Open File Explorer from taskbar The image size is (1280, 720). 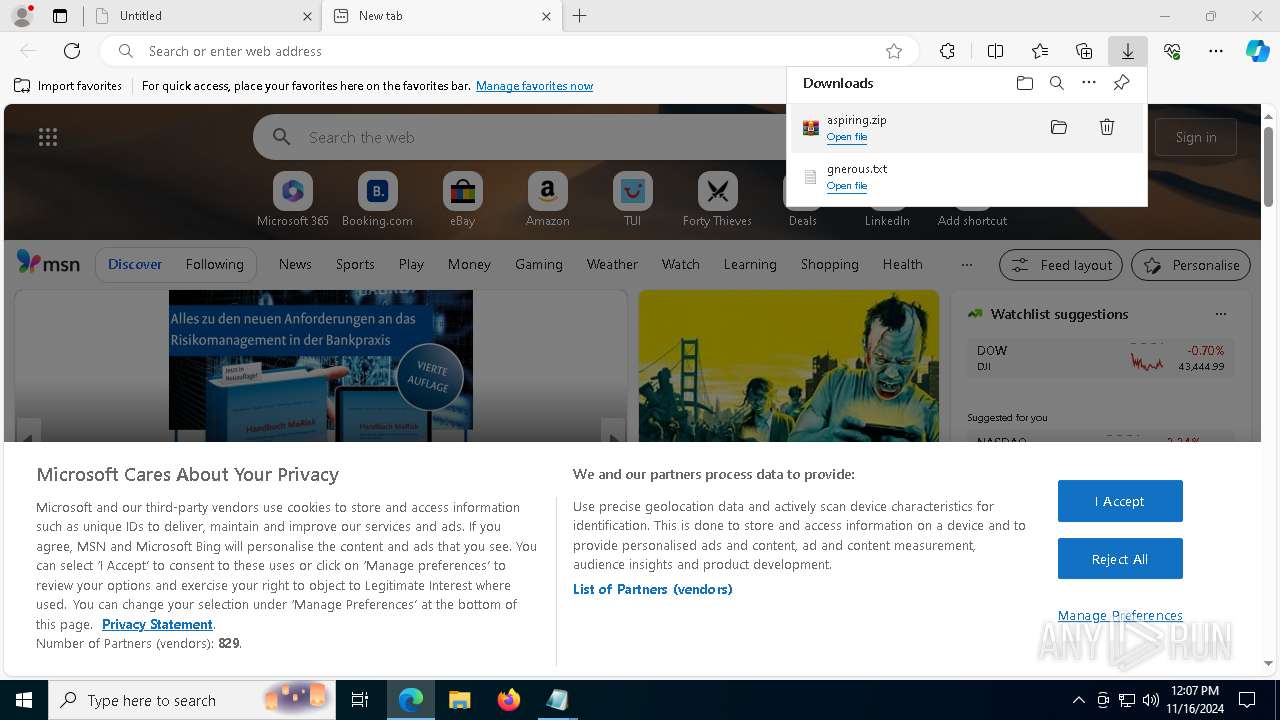(x=460, y=700)
